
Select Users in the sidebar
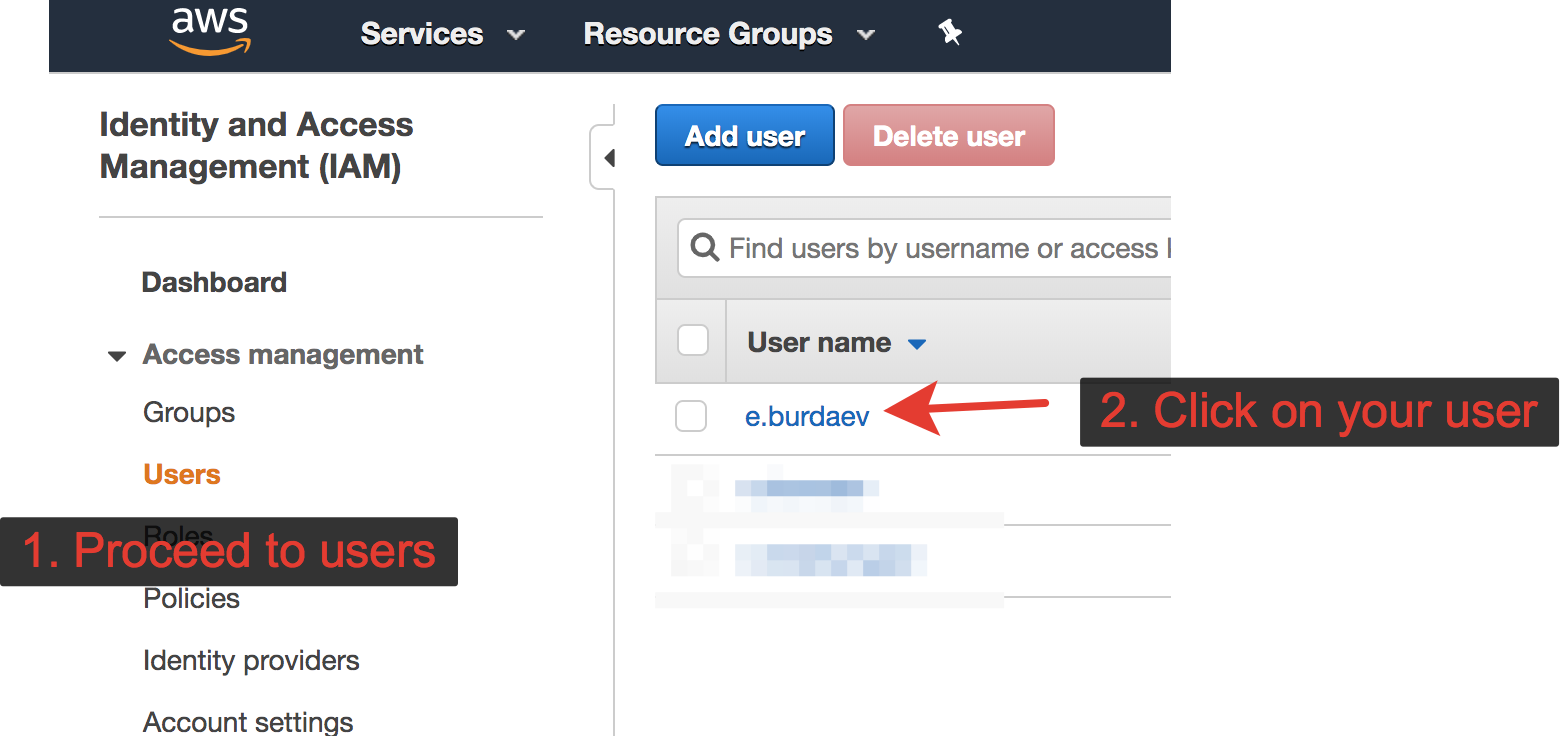(x=182, y=474)
